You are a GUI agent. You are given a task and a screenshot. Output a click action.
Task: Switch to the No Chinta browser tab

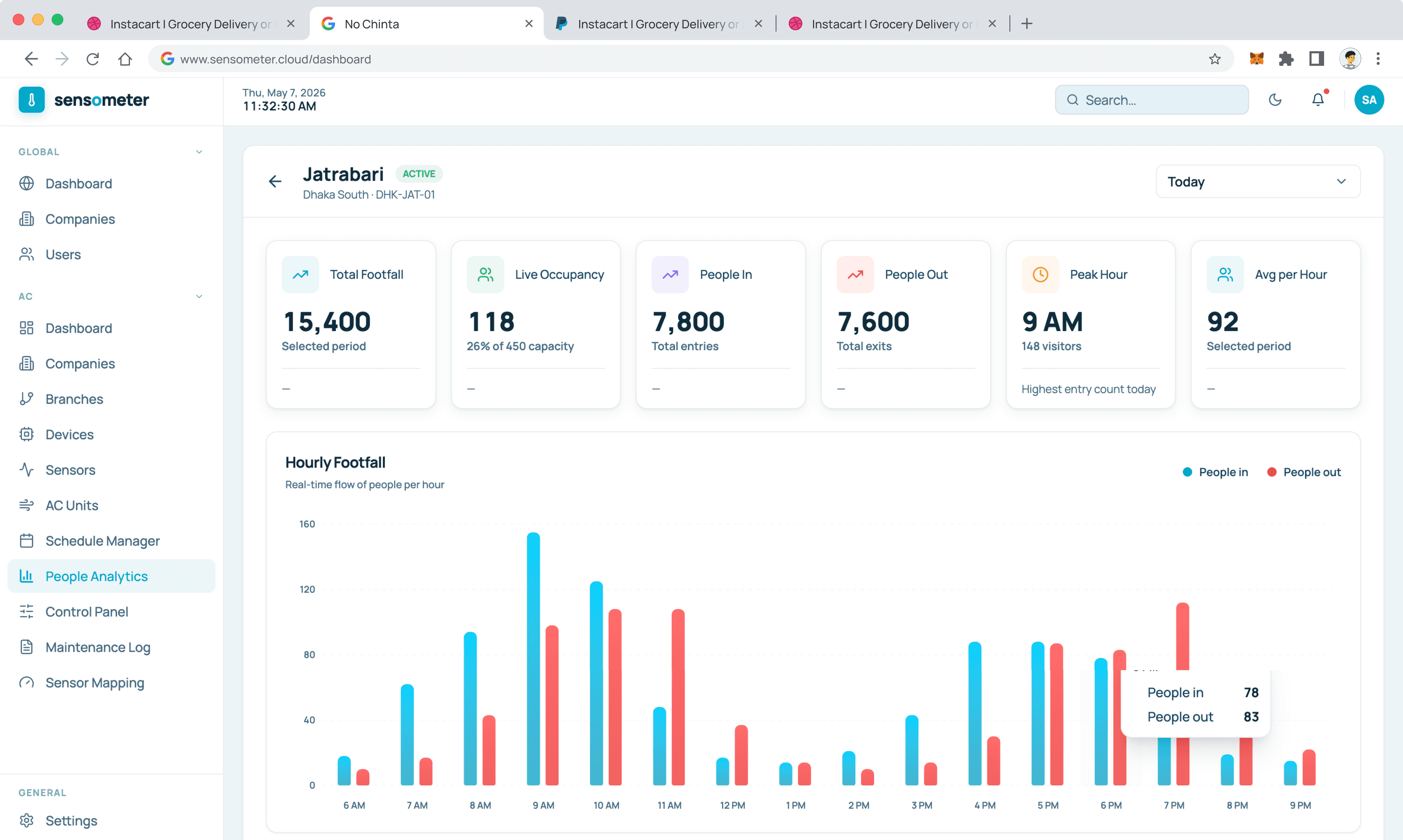pos(427,24)
